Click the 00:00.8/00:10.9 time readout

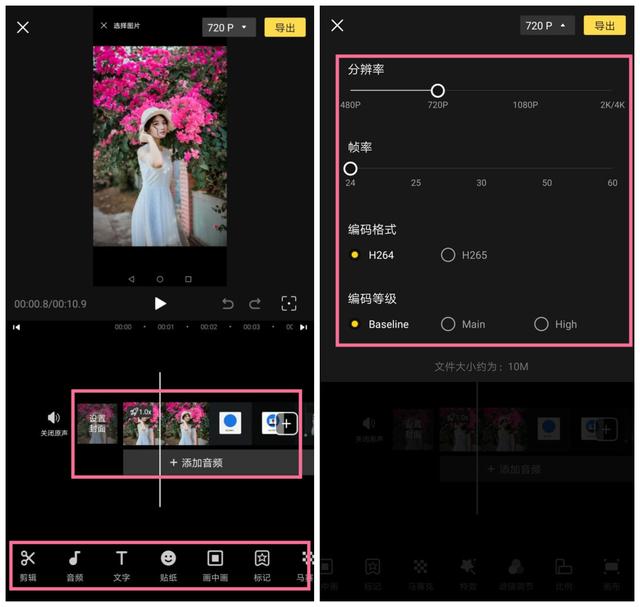click(50, 304)
